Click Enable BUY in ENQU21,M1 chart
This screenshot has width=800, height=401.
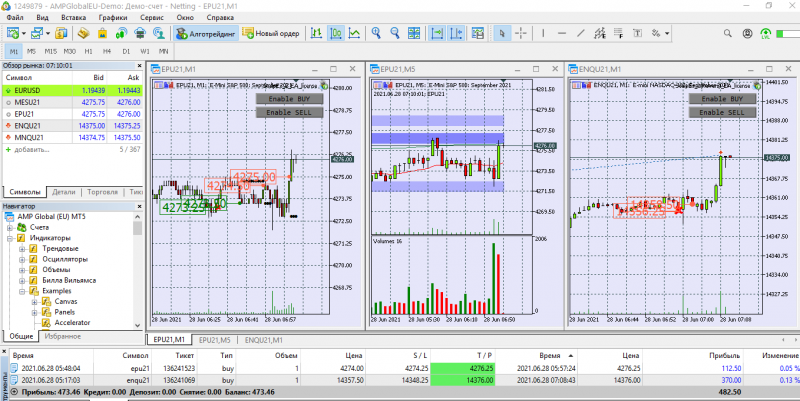[x=722, y=99]
